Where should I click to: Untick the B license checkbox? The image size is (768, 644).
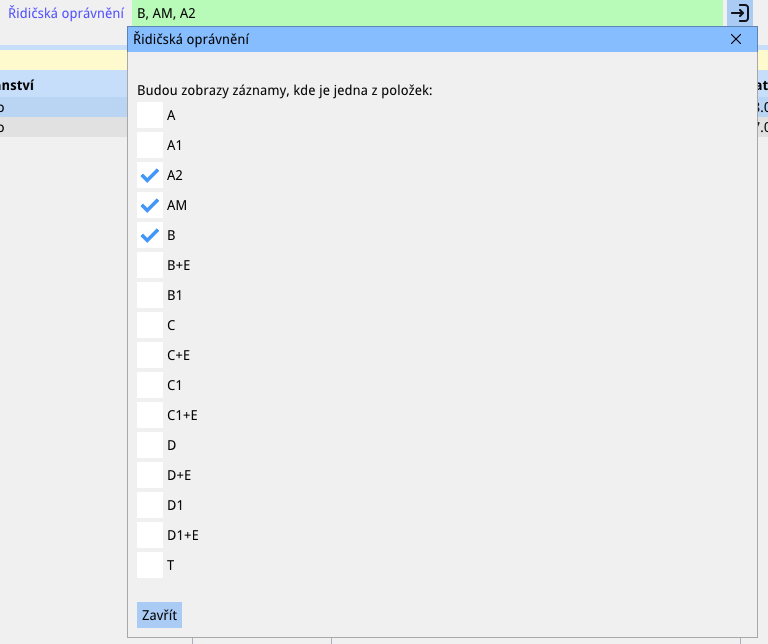(150, 235)
